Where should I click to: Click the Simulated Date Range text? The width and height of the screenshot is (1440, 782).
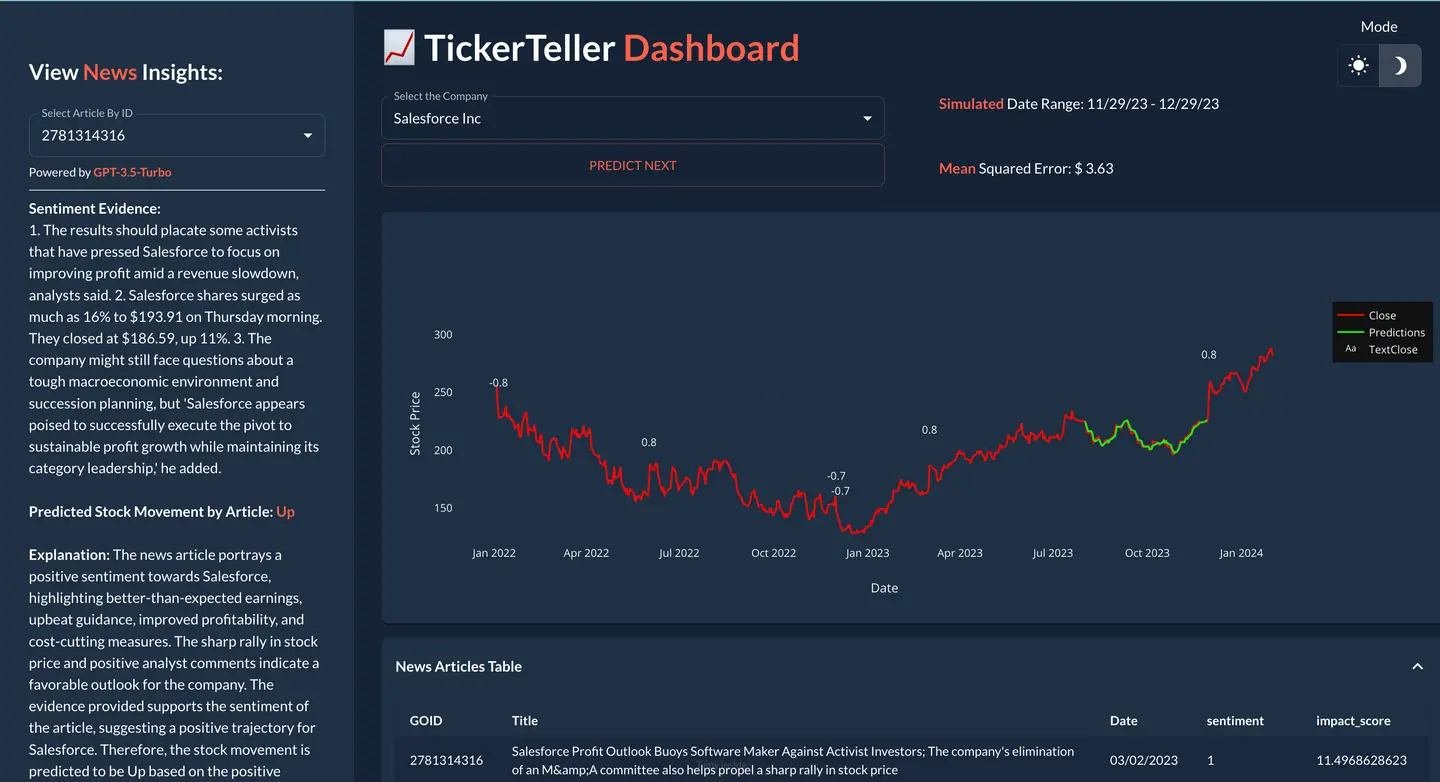1079,103
